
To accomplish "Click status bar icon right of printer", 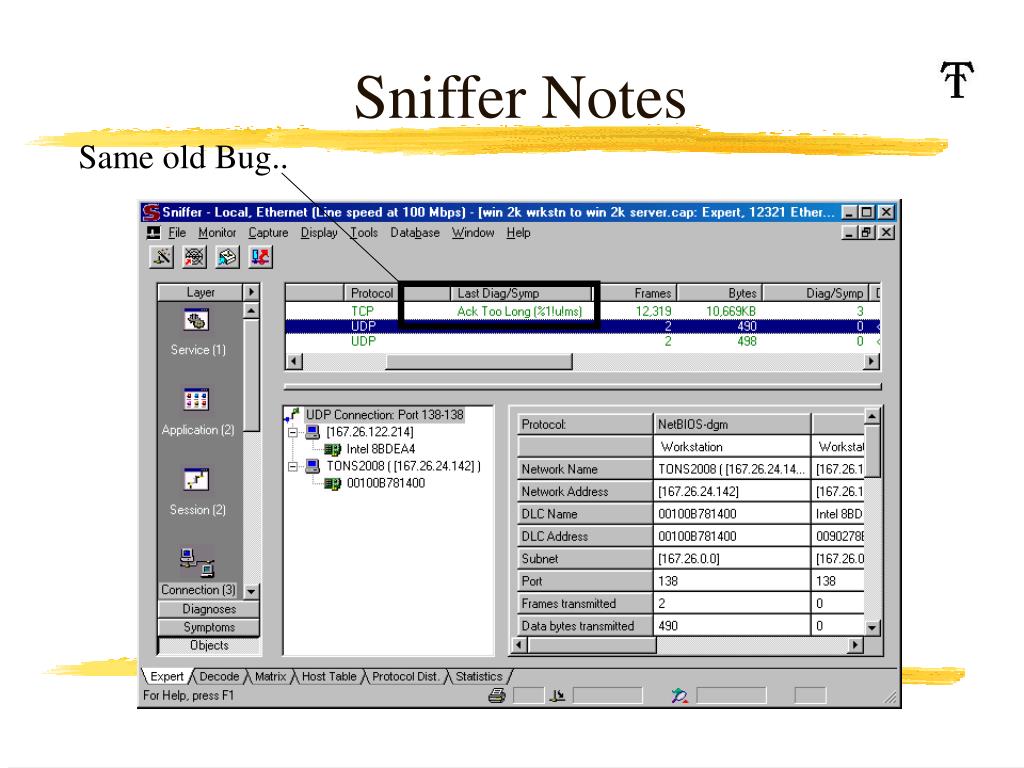I will (556, 696).
